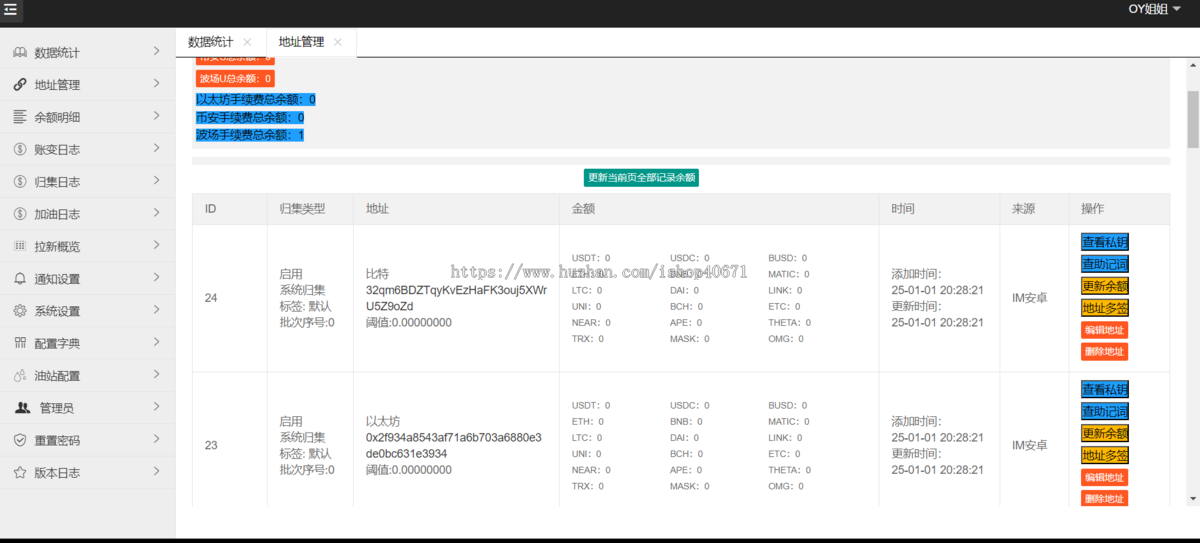This screenshot has height=543, width=1200.
Task: Click the shield icon beside 重置密码
Action: (x=20, y=440)
